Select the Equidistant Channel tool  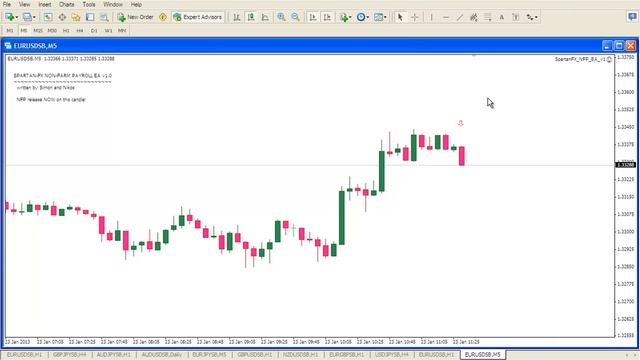click(x=474, y=17)
